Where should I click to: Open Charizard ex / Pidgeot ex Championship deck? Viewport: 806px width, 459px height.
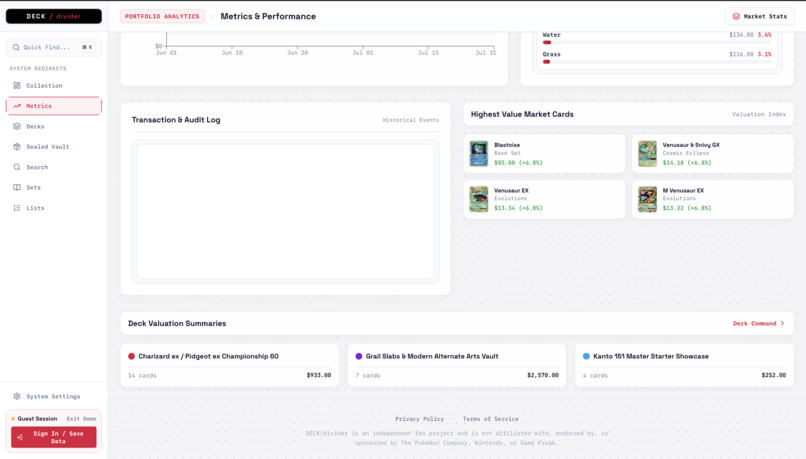(230, 365)
